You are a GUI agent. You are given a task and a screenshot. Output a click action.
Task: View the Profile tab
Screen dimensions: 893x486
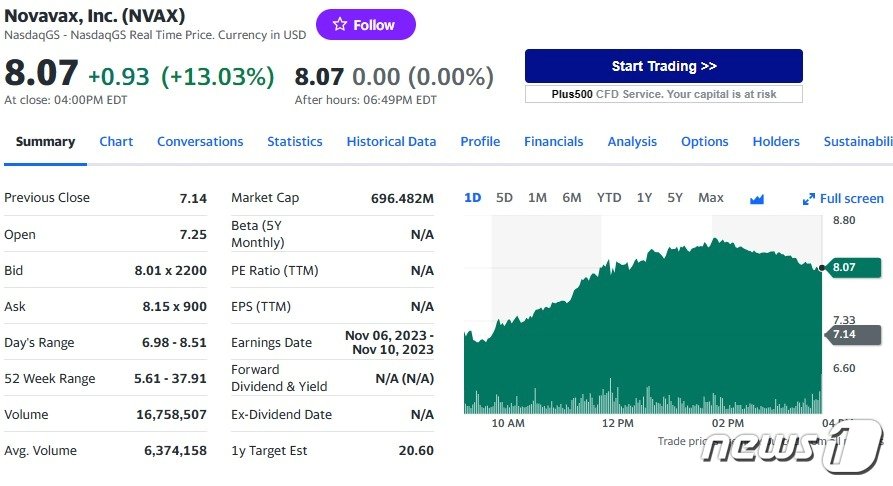[480, 141]
